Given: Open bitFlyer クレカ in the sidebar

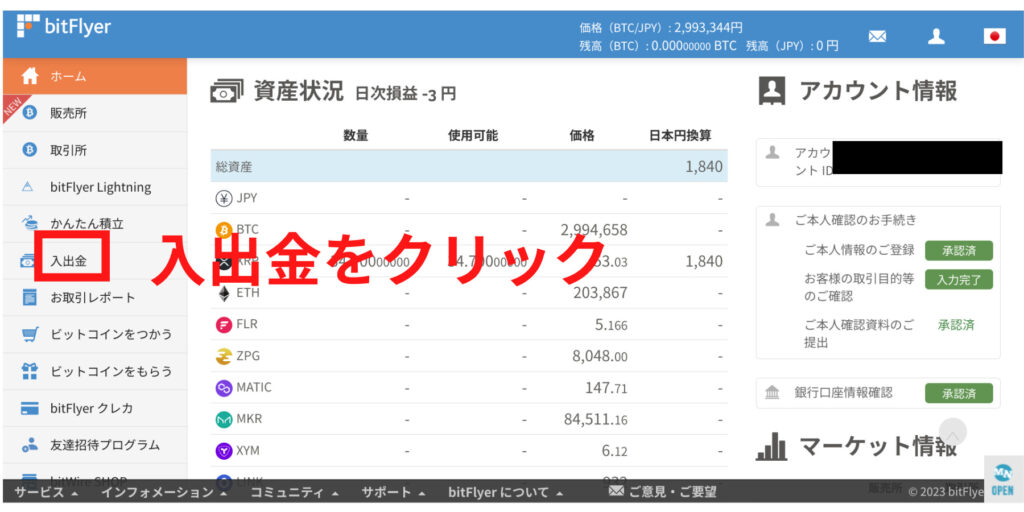Looking at the screenshot, I should [95, 408].
